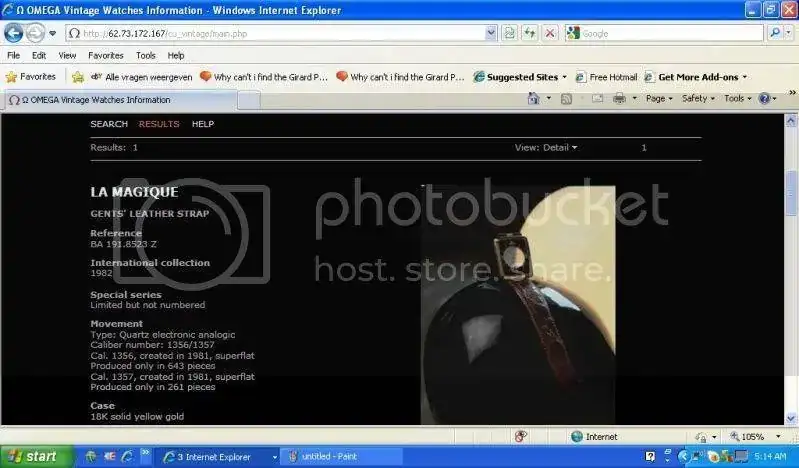Click the blue Help question mark icon

tap(764, 98)
